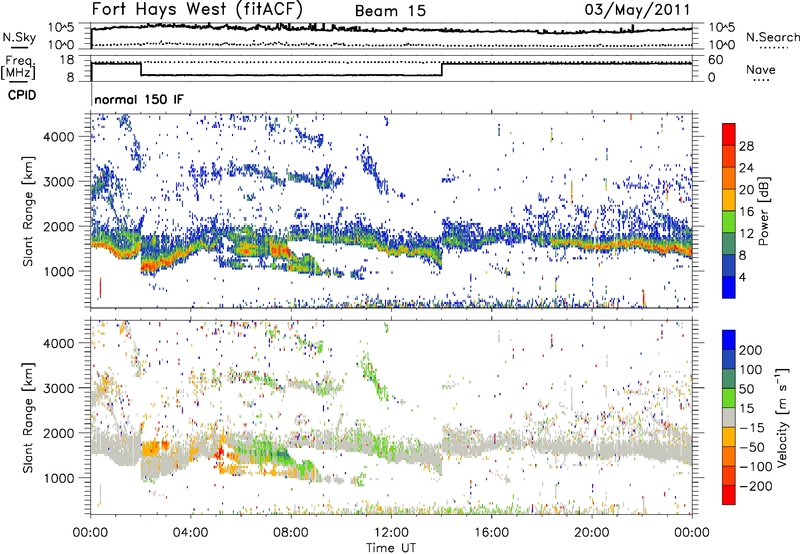Viewport: 800px width, 554px height.
Task: Click the 'N.Sky' legend label
Action: tap(19, 37)
